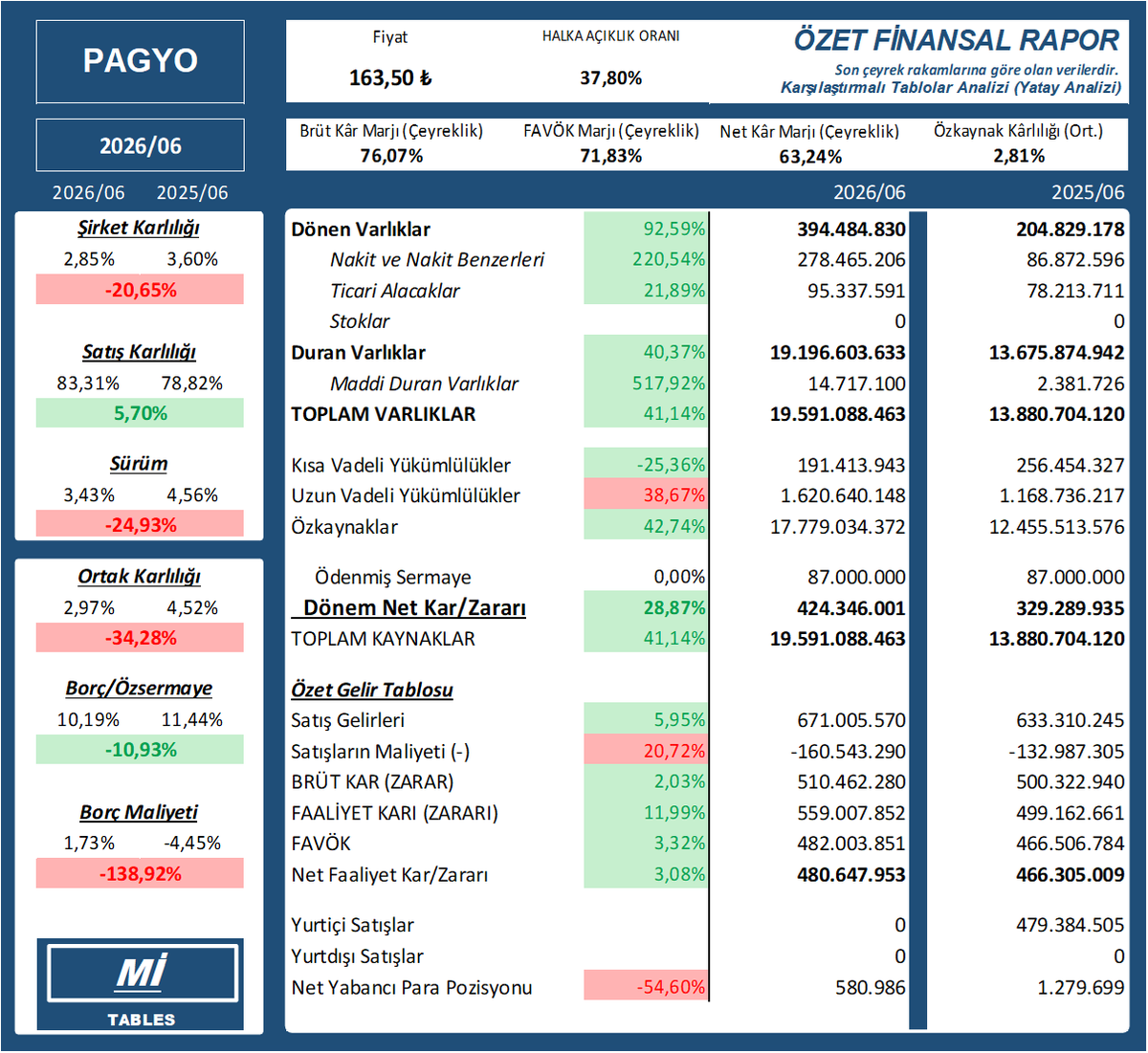Click Net Kâr Marjı value 63,24%

[810, 156]
